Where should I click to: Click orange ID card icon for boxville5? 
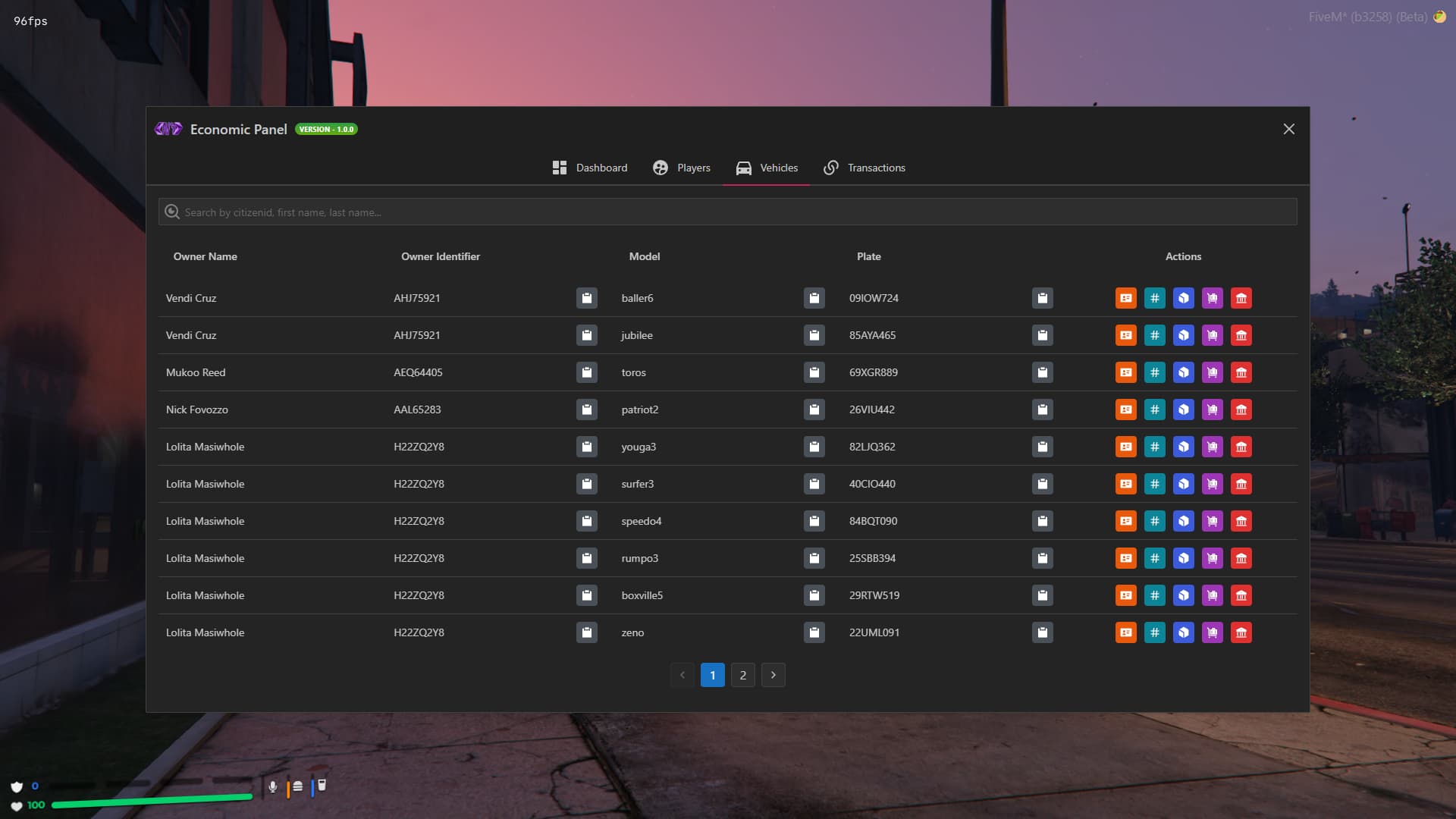coord(1125,595)
